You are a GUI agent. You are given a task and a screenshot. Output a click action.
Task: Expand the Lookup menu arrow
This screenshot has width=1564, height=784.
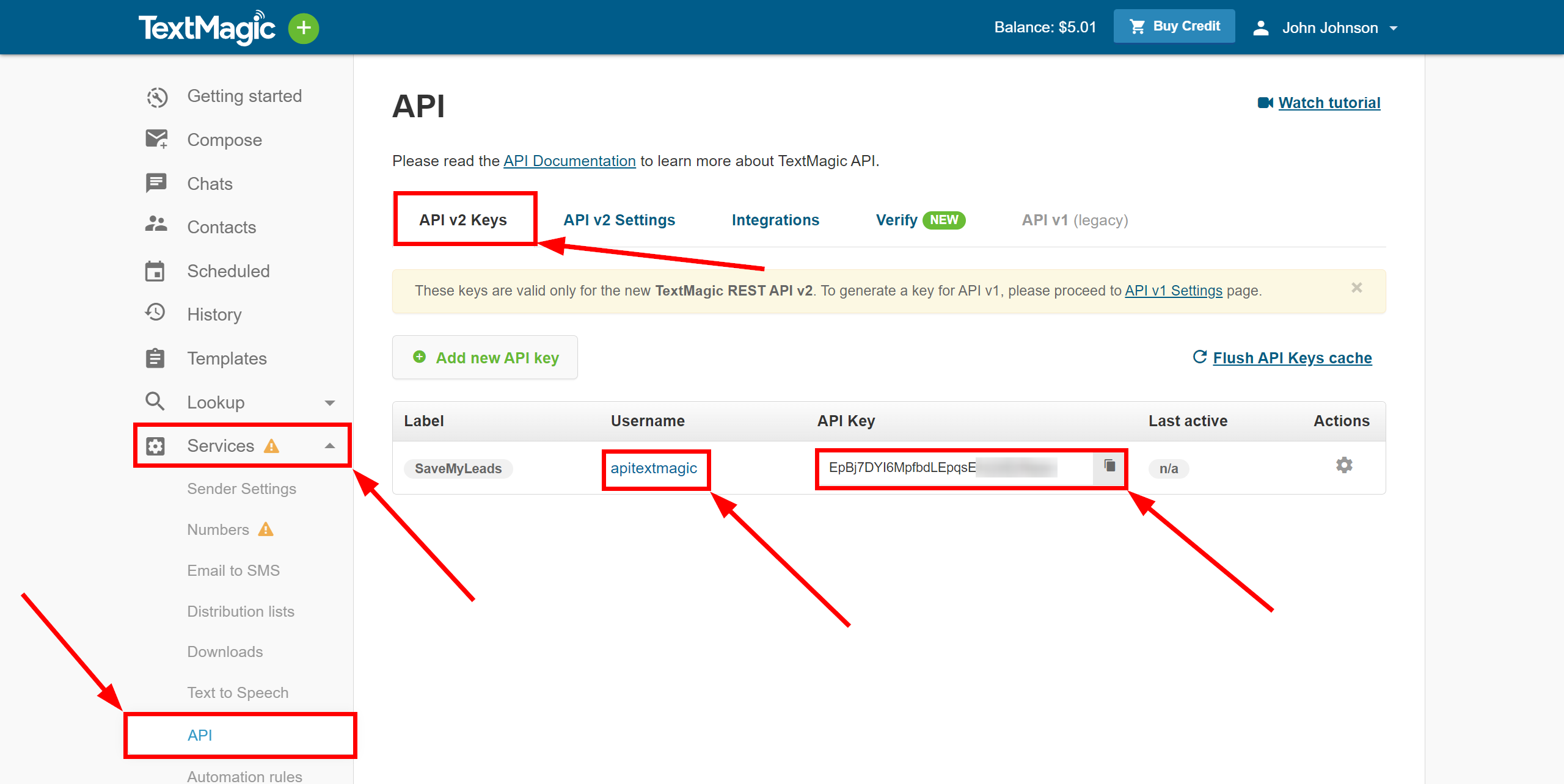coord(330,402)
